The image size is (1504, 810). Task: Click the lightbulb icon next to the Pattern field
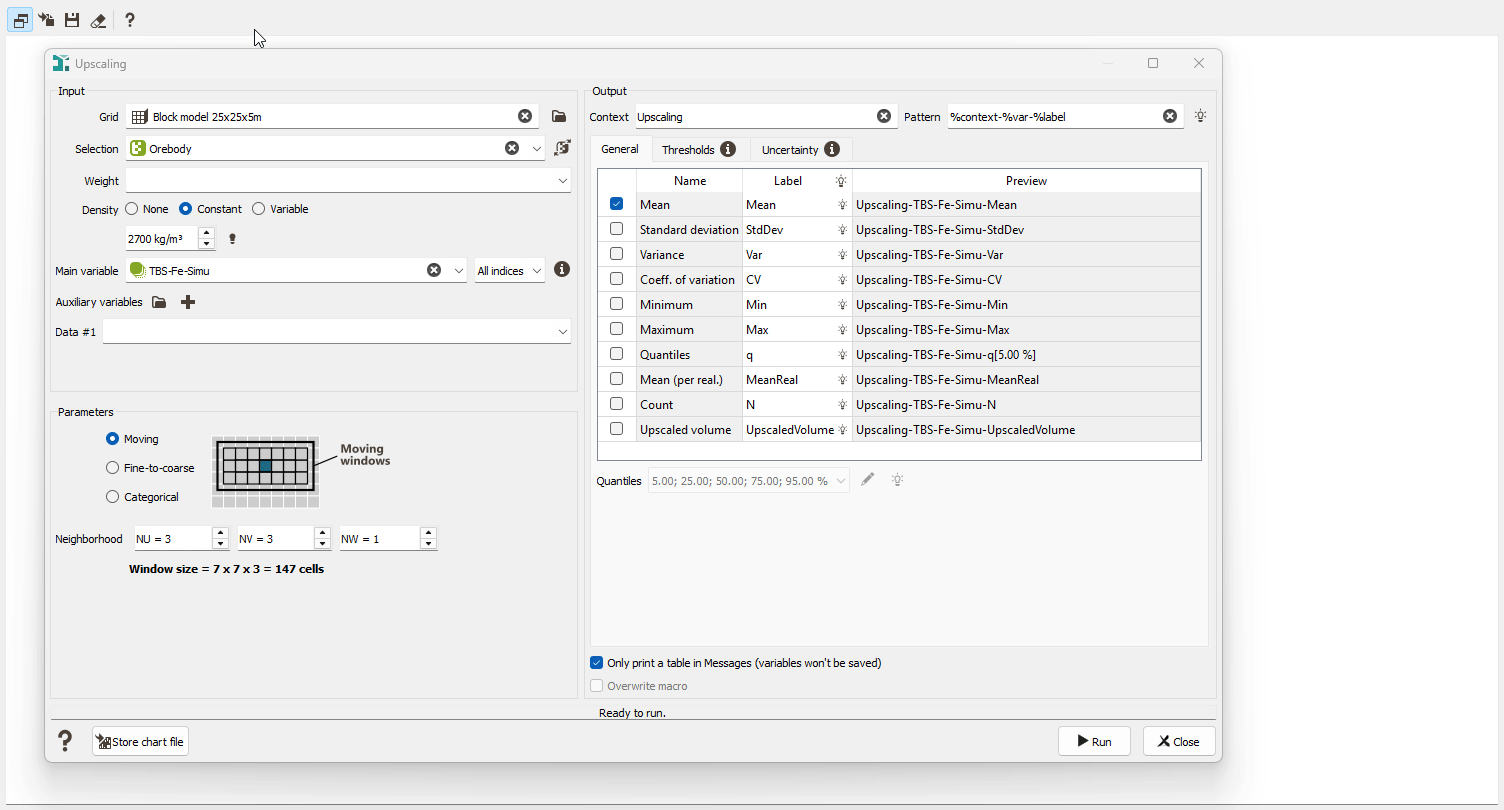coord(1199,115)
